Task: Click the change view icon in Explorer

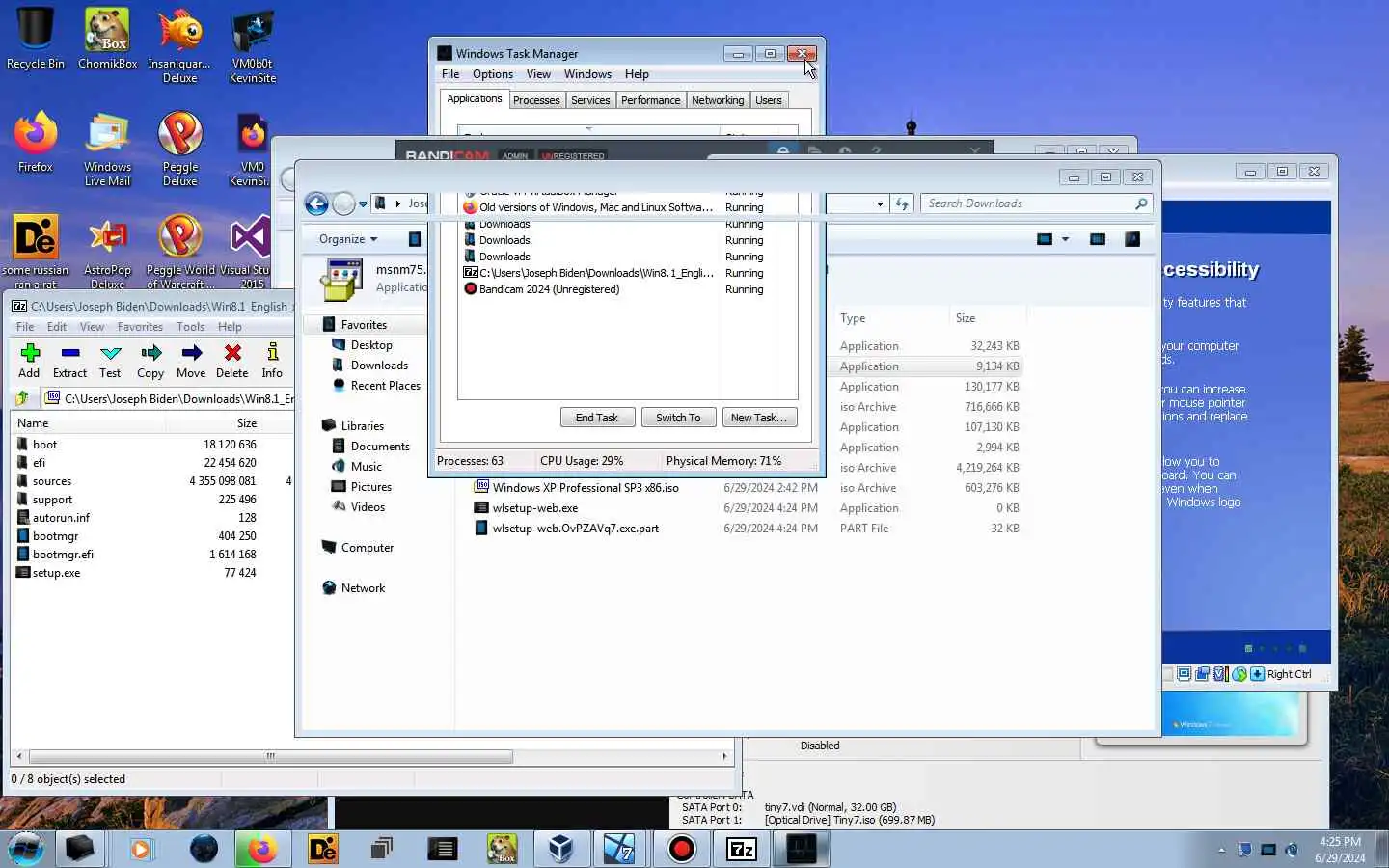Action: pos(1044,239)
